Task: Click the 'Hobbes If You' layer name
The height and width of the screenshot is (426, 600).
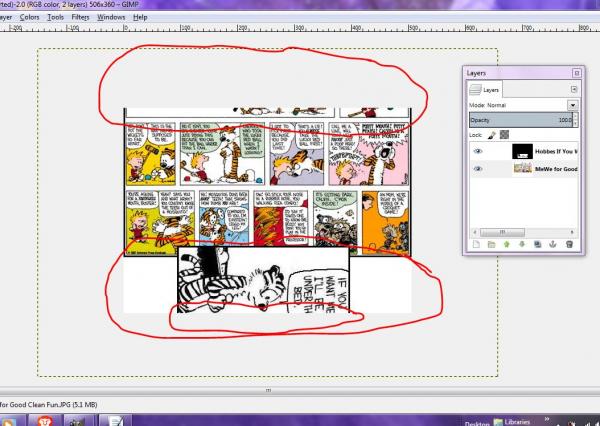Action: click(556, 152)
